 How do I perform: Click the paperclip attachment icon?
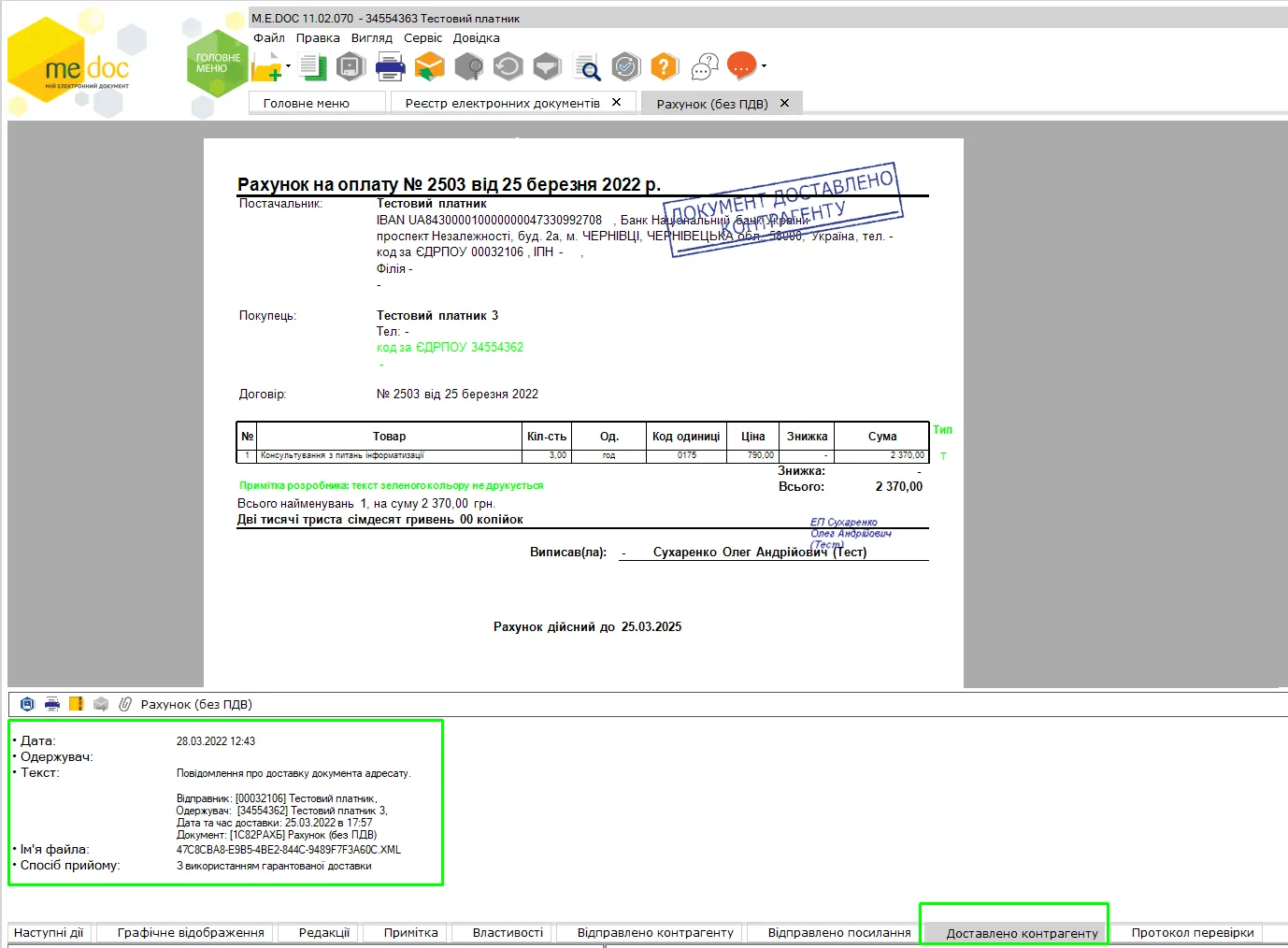click(x=125, y=704)
